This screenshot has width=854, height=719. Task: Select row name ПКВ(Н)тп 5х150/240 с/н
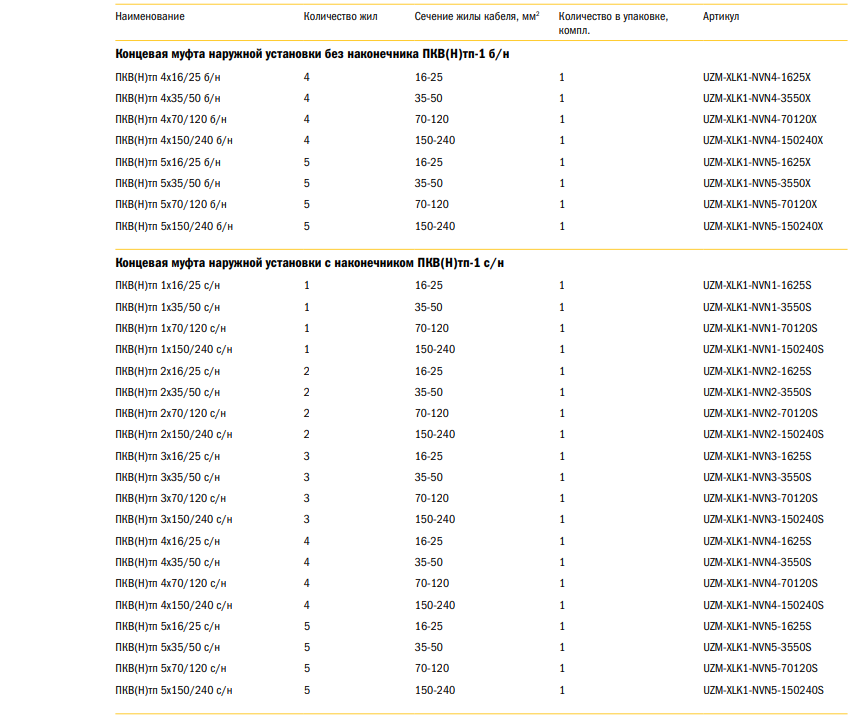174,690
